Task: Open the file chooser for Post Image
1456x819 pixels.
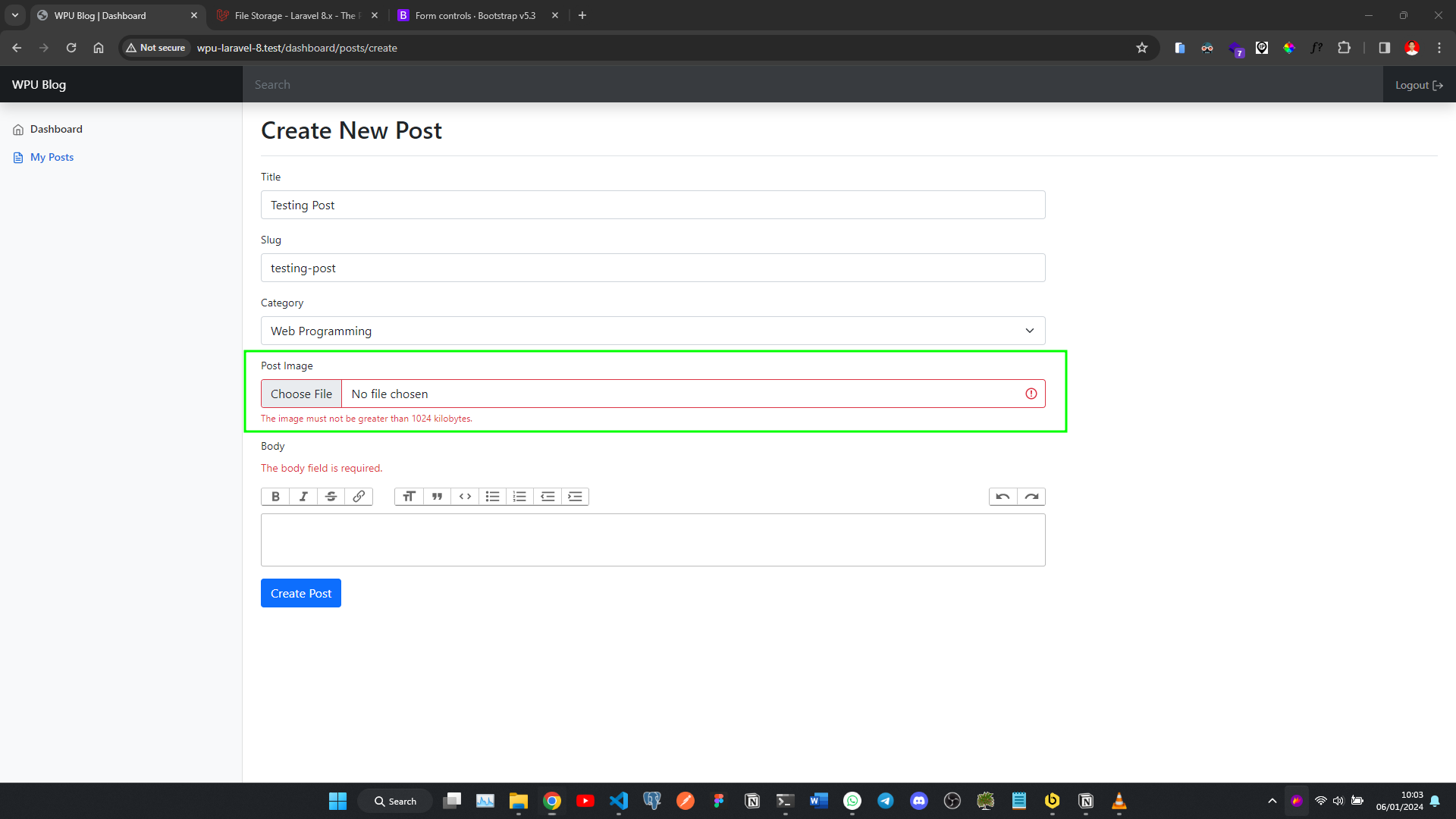Action: pos(301,393)
